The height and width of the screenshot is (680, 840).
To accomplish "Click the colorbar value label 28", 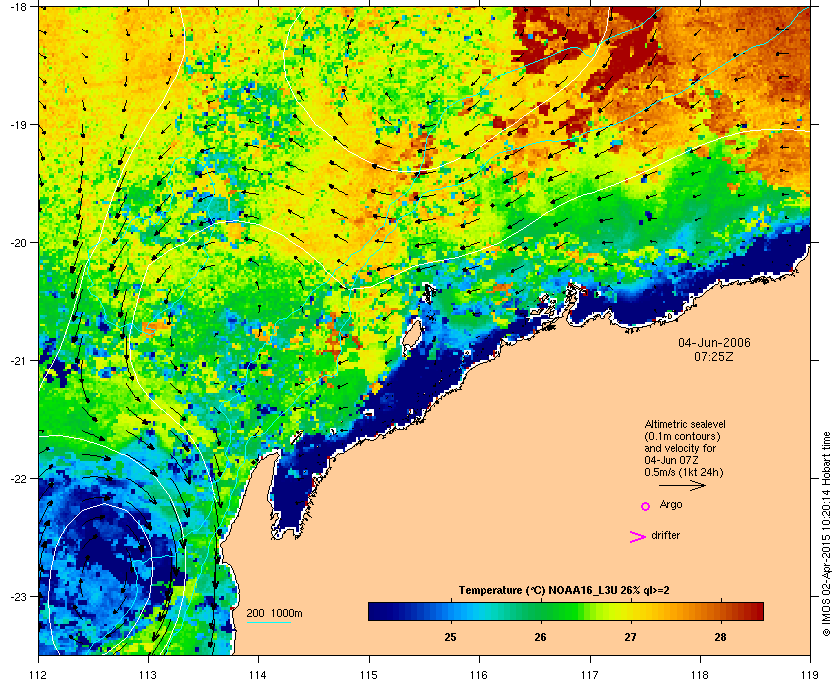I will click(x=720, y=637).
